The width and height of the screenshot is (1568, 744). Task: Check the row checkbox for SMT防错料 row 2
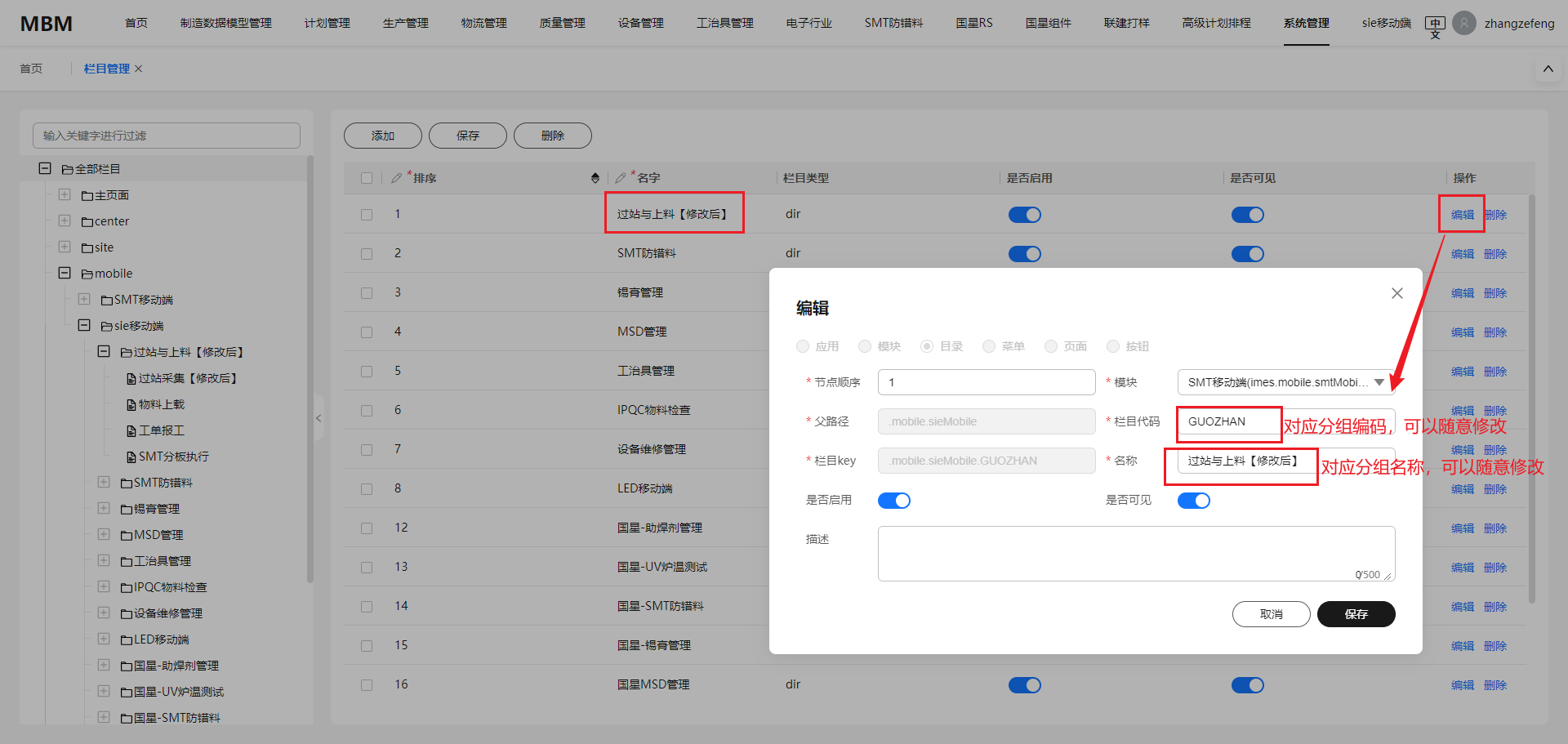[367, 254]
